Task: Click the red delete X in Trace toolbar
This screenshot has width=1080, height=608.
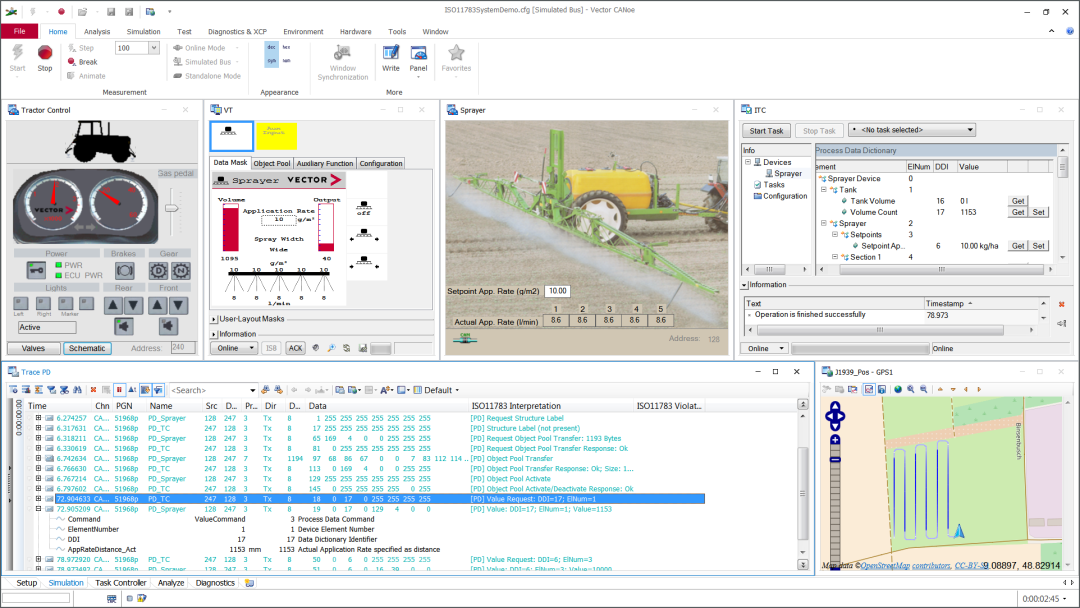Action: [93, 390]
